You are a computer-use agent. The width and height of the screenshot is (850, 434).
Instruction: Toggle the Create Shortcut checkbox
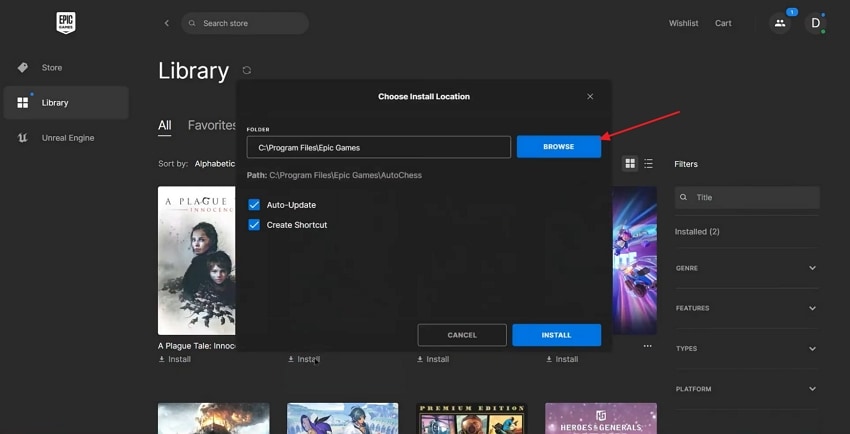click(254, 225)
